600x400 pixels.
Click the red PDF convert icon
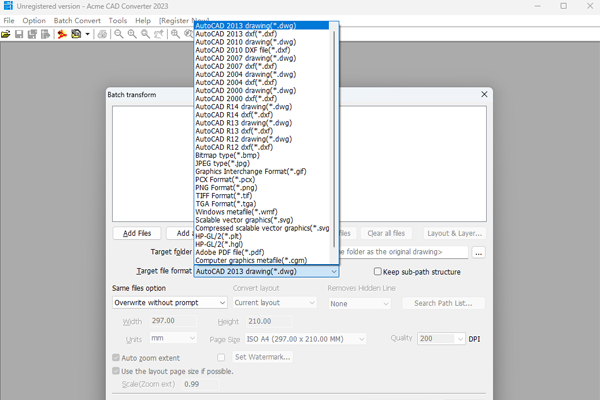click(62, 34)
